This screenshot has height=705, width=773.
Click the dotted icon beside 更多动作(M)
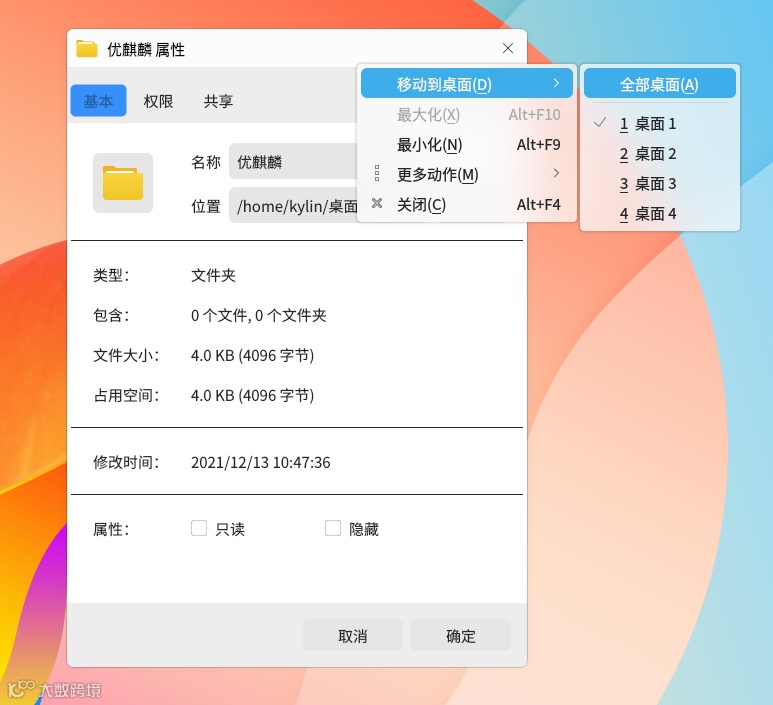pyautogui.click(x=377, y=173)
